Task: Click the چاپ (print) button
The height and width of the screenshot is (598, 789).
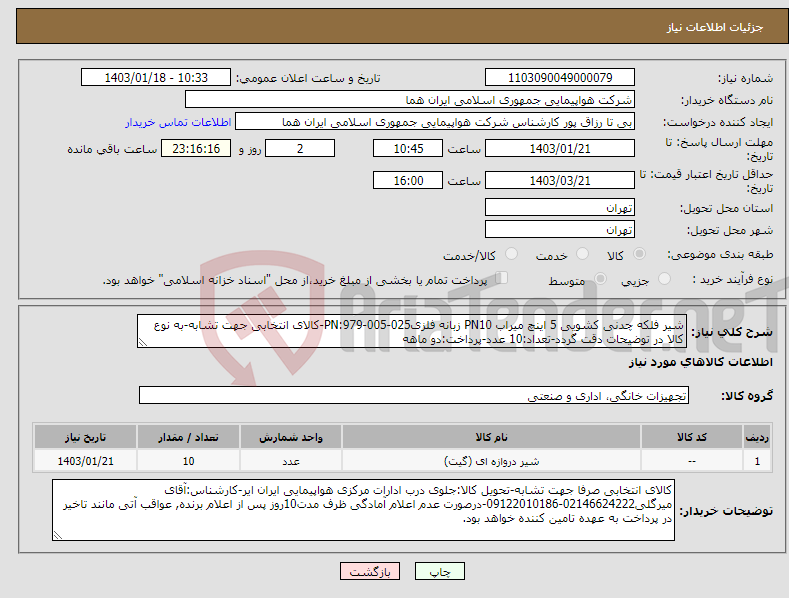Action: [x=439, y=571]
